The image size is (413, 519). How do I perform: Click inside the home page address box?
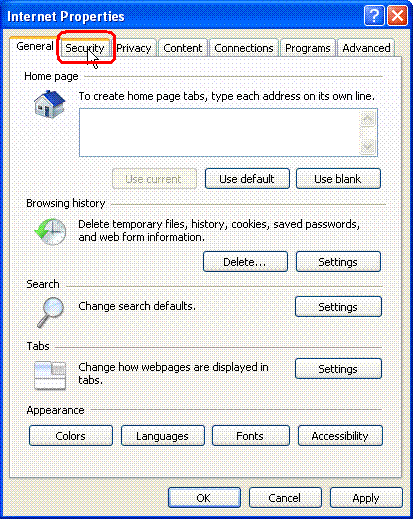(x=219, y=132)
